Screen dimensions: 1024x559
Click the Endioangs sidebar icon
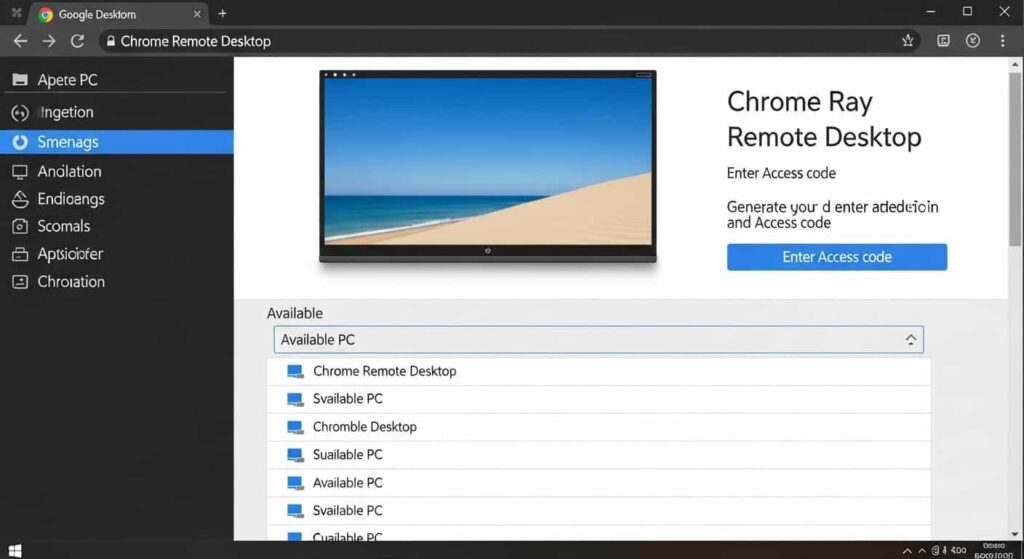click(x=20, y=199)
